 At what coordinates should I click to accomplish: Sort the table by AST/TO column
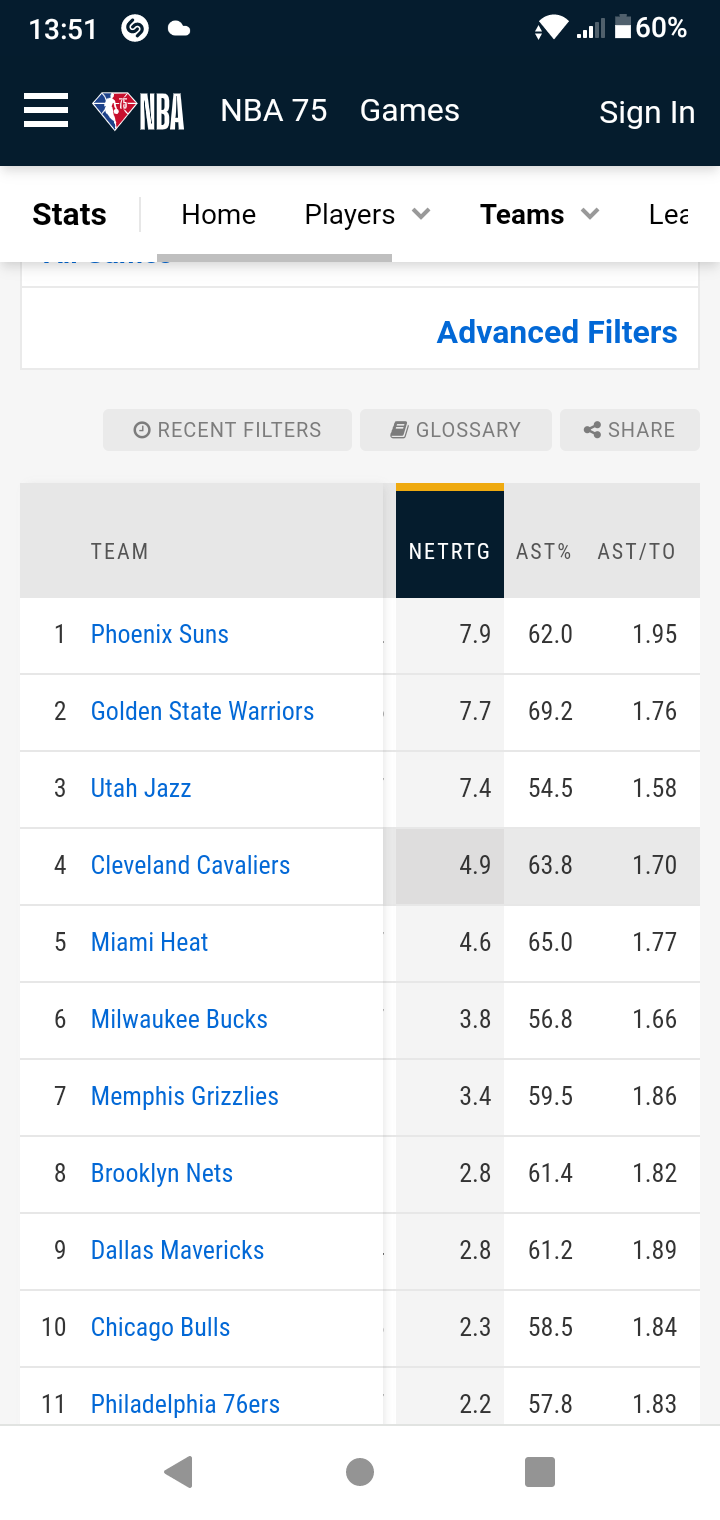636,551
